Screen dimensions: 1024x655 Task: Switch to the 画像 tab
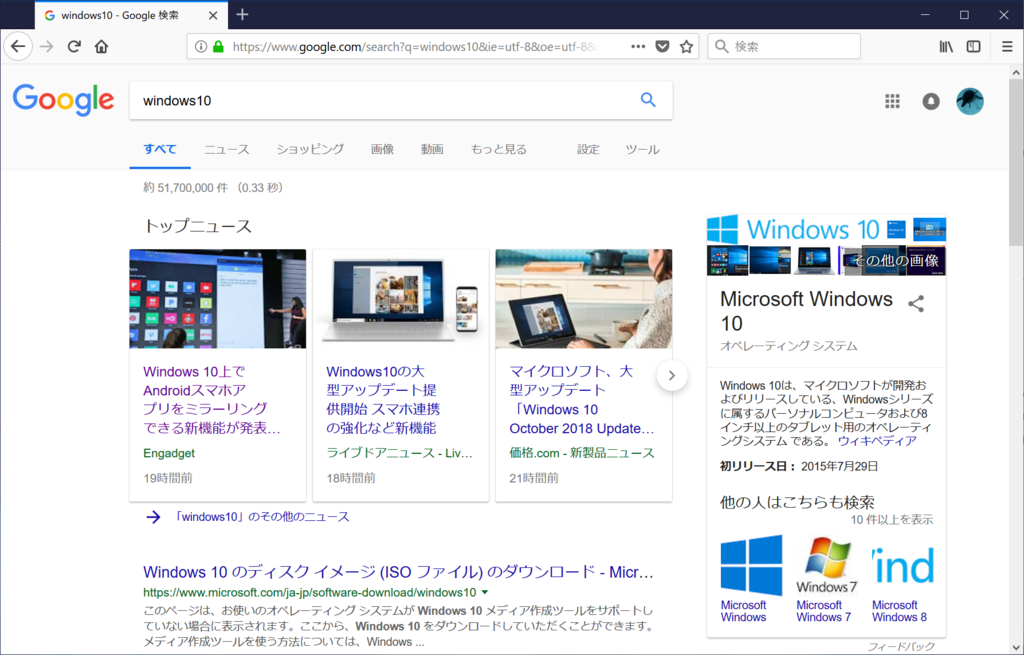[383, 149]
